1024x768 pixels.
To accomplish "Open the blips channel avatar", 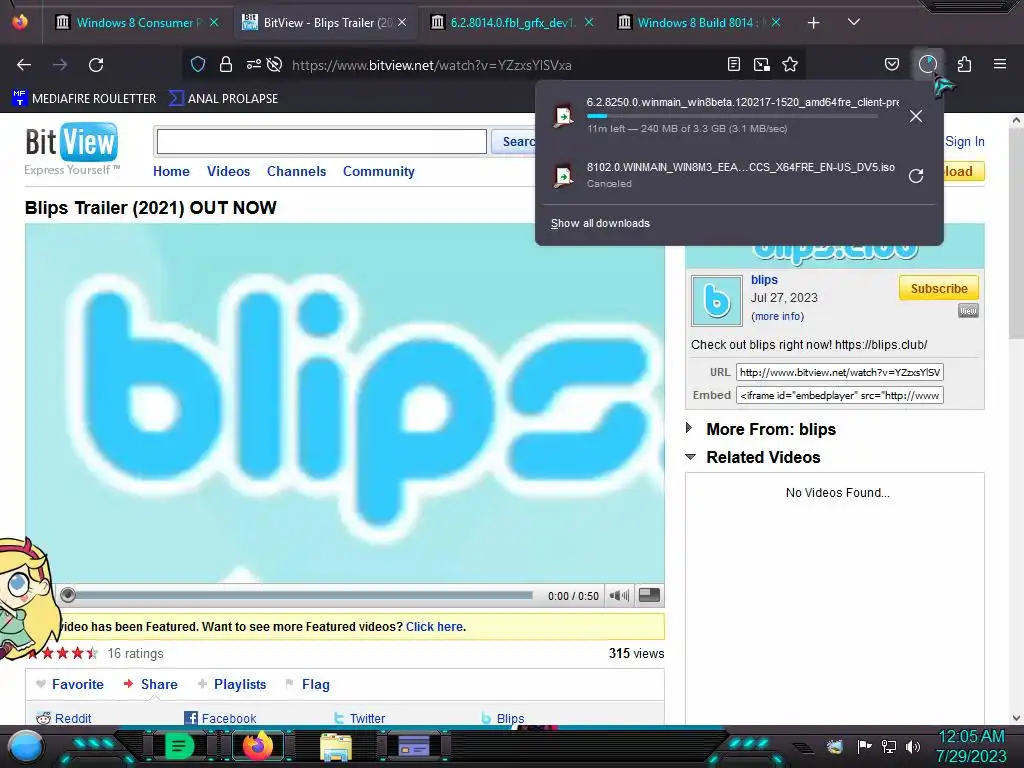I will tap(716, 301).
